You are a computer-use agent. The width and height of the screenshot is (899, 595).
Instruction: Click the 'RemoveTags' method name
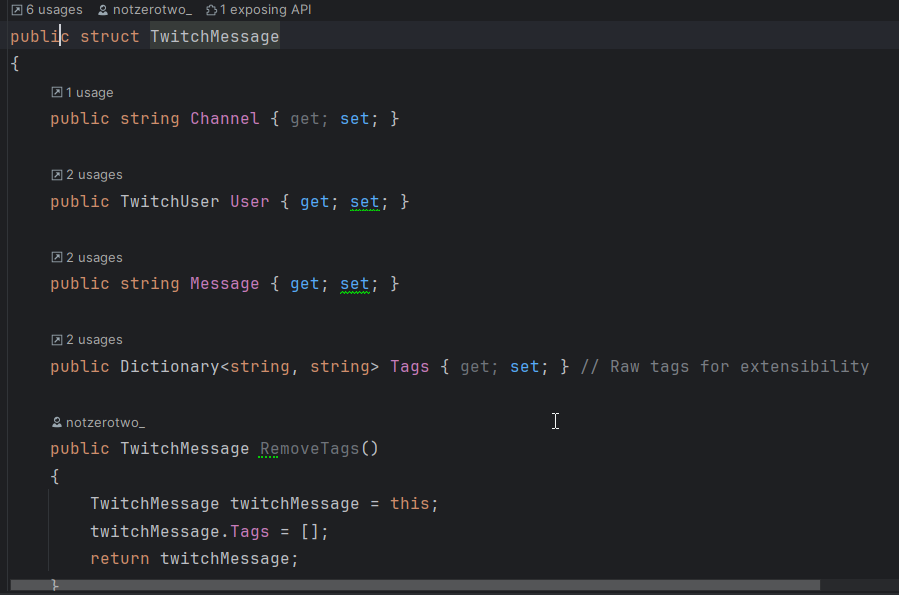tap(310, 449)
